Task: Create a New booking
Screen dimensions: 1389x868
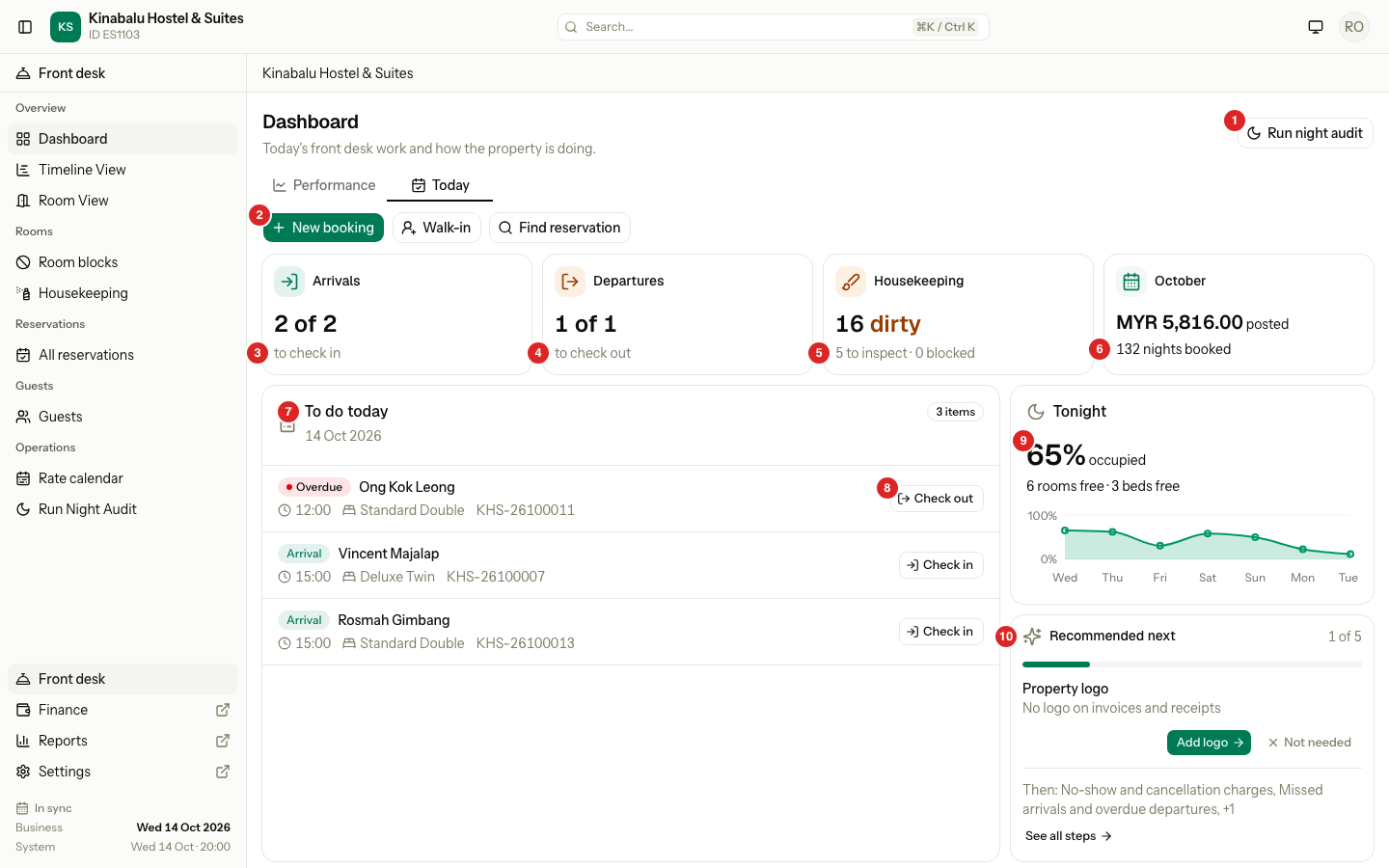Action: click(323, 228)
